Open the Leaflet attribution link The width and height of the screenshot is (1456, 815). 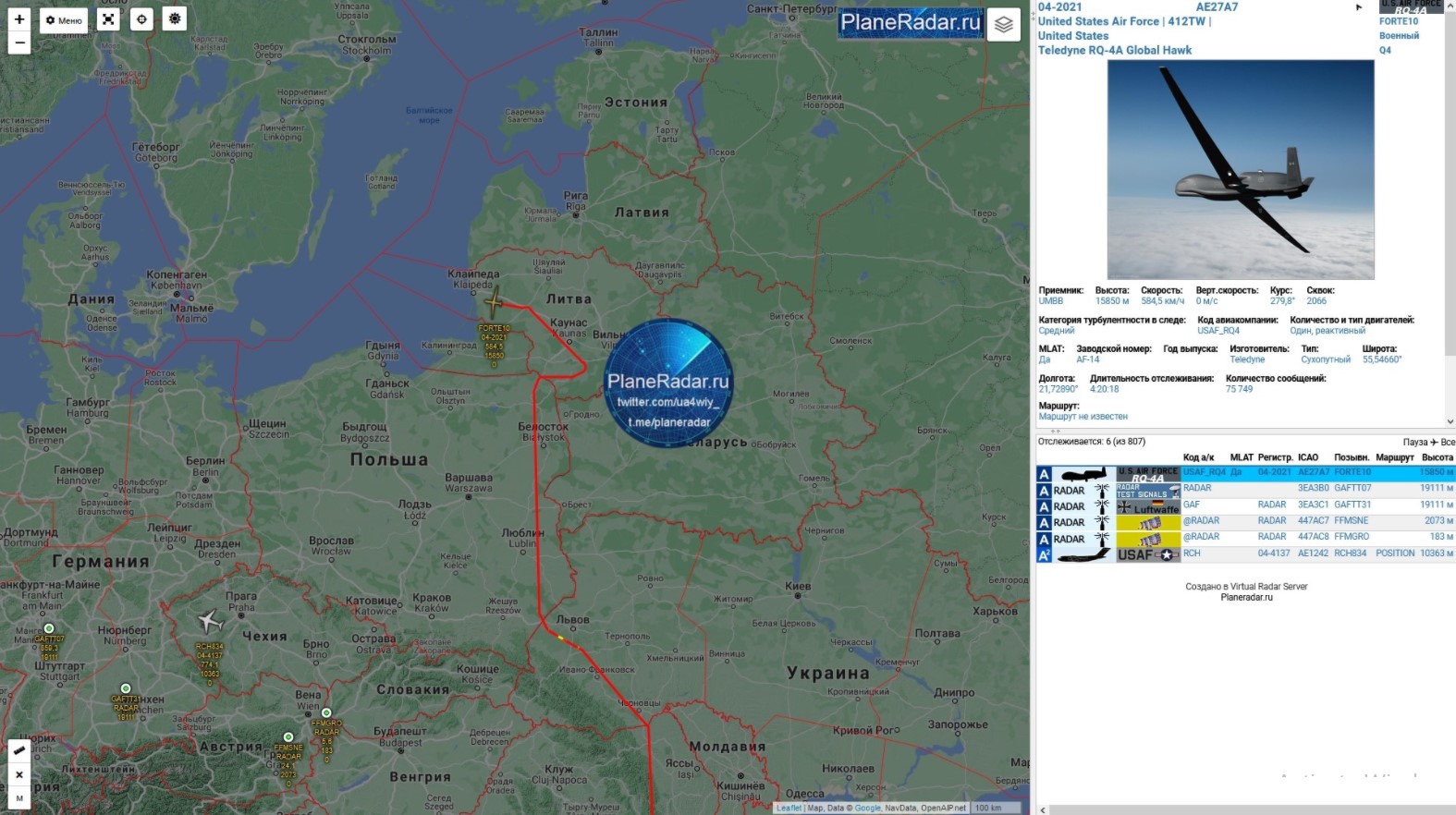tap(789, 808)
